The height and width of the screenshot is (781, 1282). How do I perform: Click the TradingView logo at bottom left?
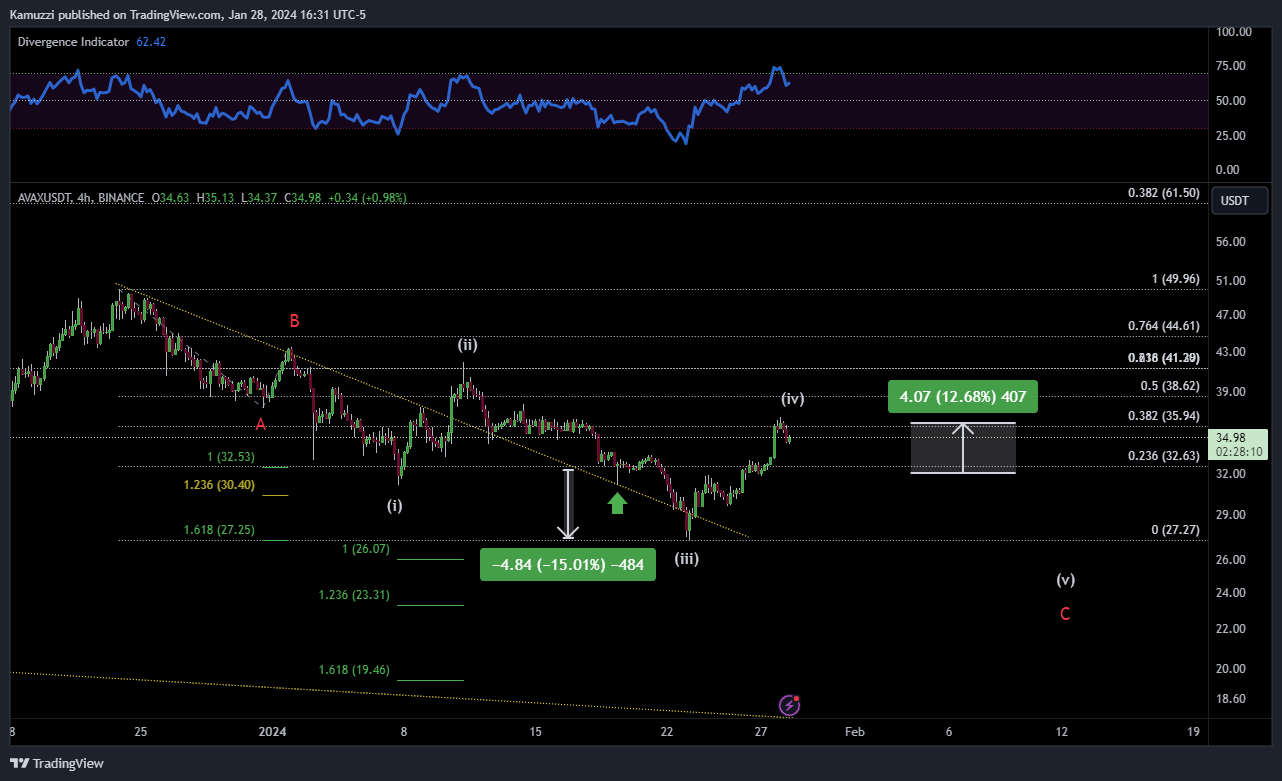click(x=59, y=763)
